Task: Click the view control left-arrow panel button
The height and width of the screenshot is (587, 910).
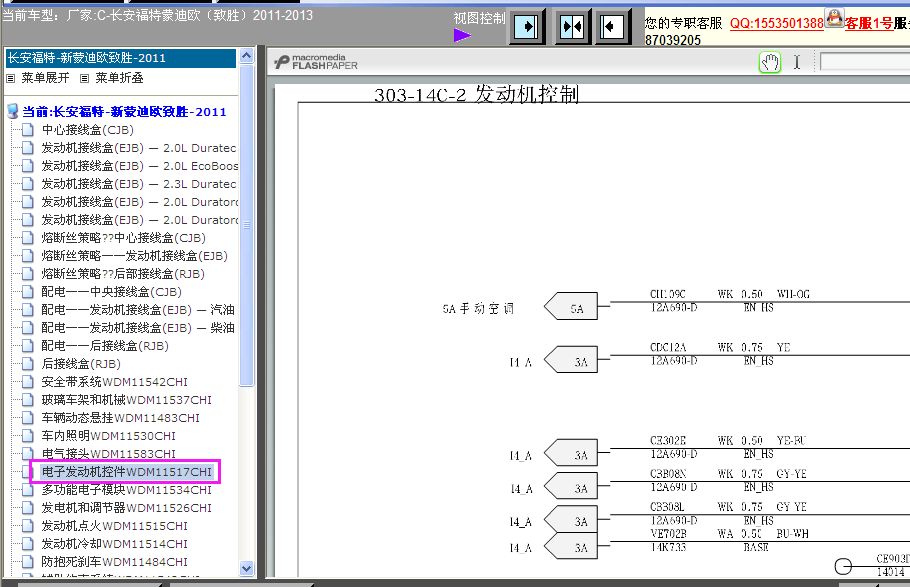Action: pos(612,26)
